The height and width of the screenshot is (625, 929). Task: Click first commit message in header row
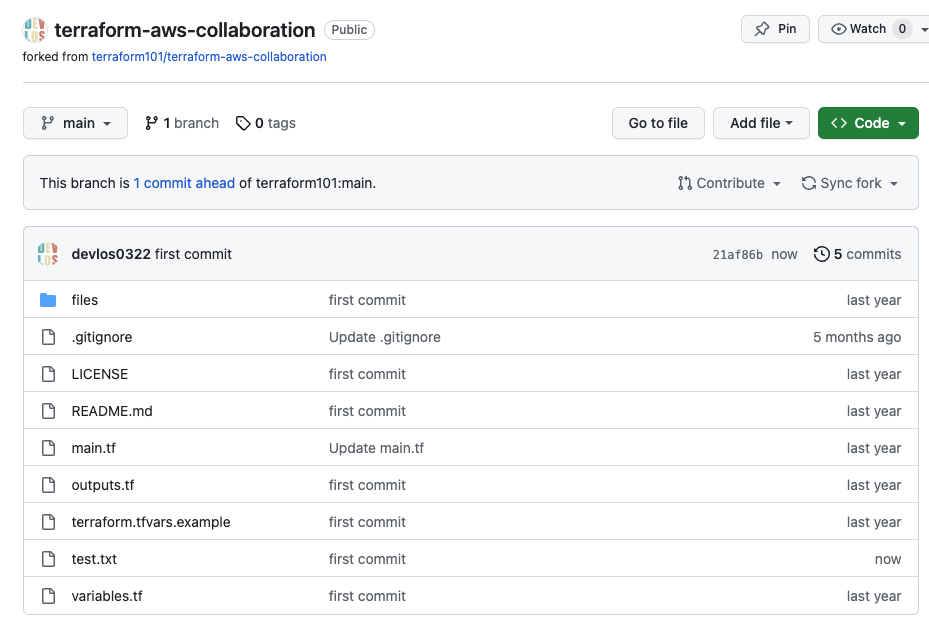point(193,254)
